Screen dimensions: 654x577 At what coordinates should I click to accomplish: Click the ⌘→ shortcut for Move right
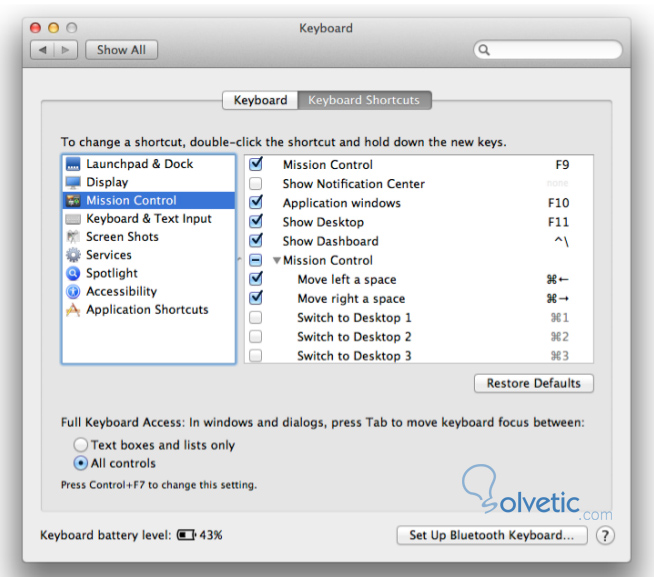point(558,299)
